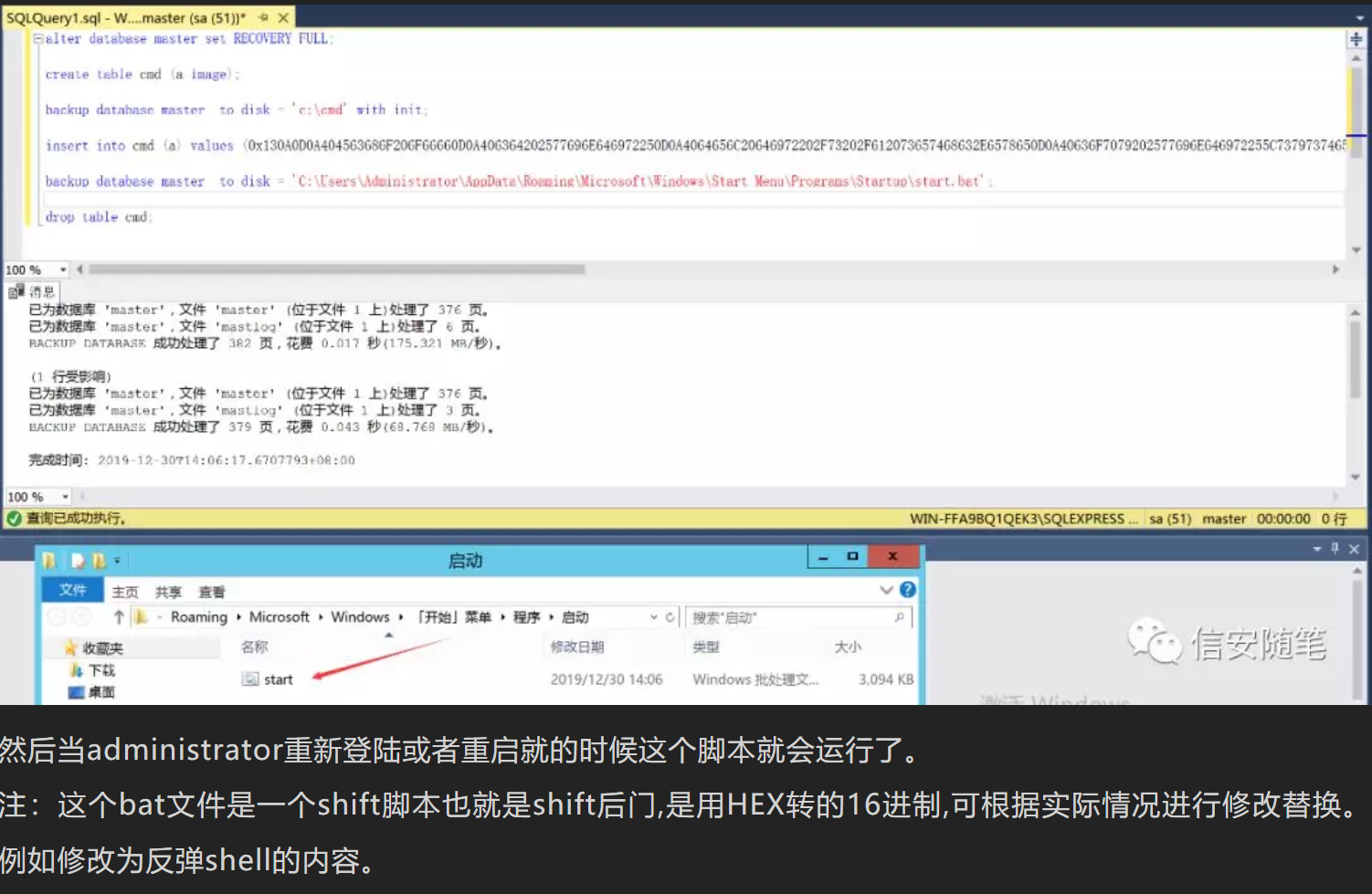
Task: Collapse the SQL code block outline toggle
Action: (x=38, y=39)
